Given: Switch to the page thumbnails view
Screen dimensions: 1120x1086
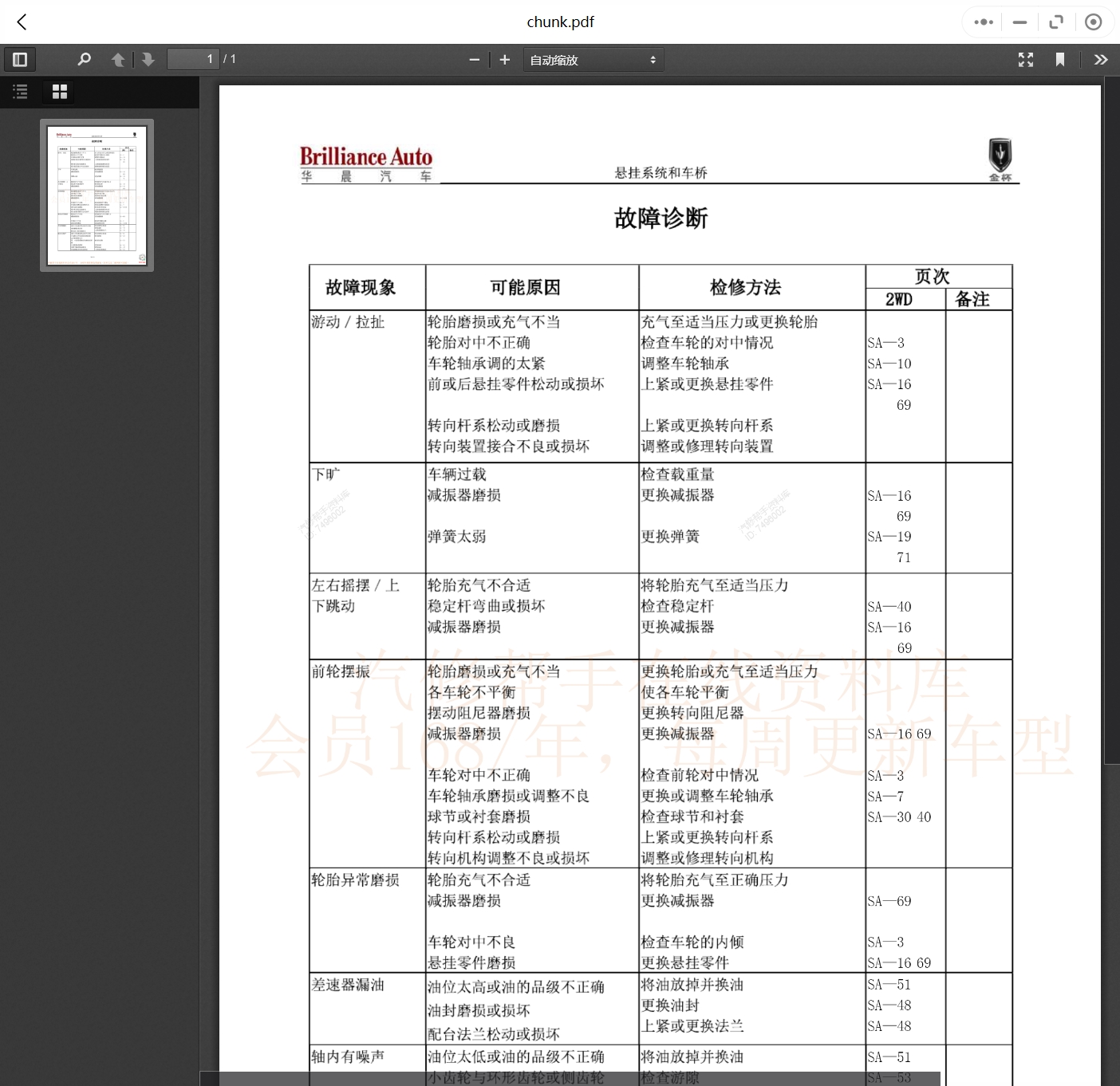Looking at the screenshot, I should (58, 92).
